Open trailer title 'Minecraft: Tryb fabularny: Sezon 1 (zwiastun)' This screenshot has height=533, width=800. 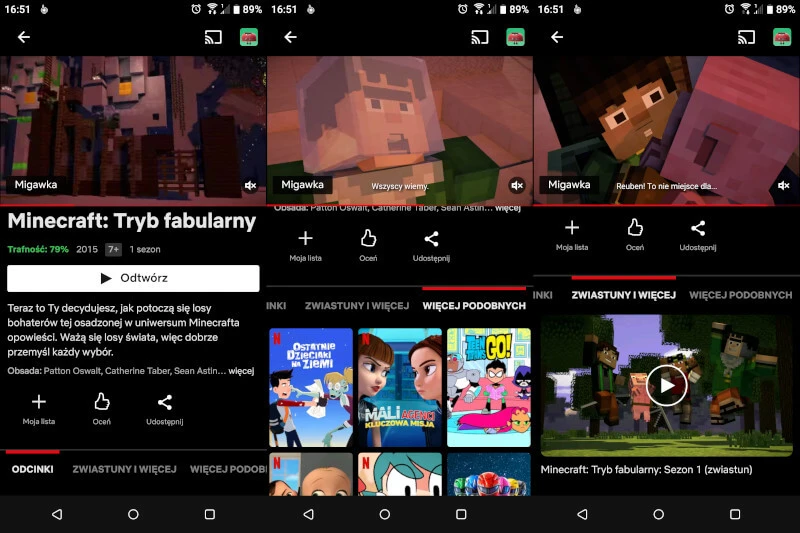click(646, 469)
